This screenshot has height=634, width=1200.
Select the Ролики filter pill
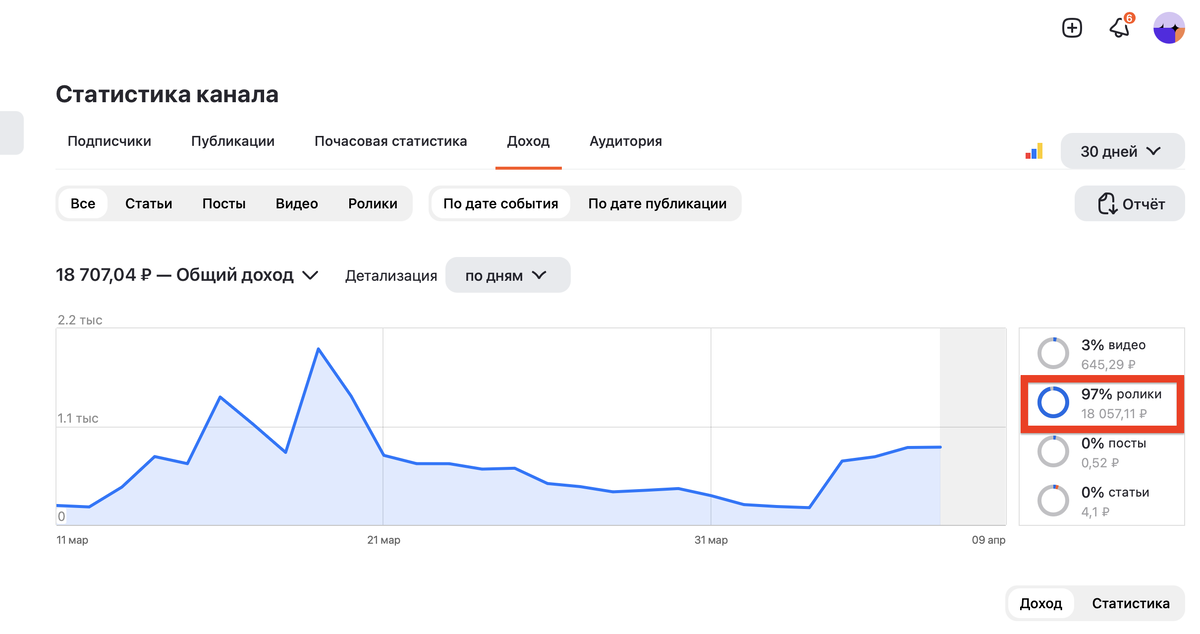373,203
